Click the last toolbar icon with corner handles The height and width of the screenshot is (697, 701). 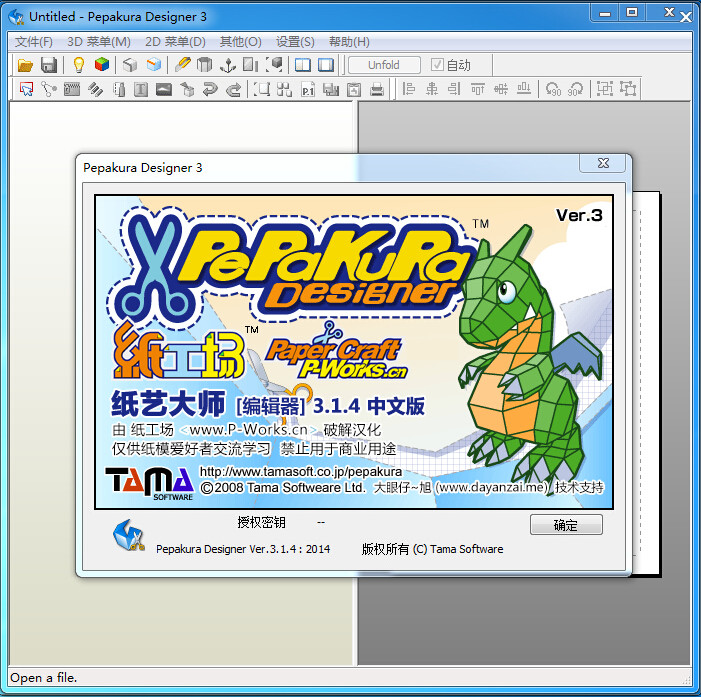point(628,89)
